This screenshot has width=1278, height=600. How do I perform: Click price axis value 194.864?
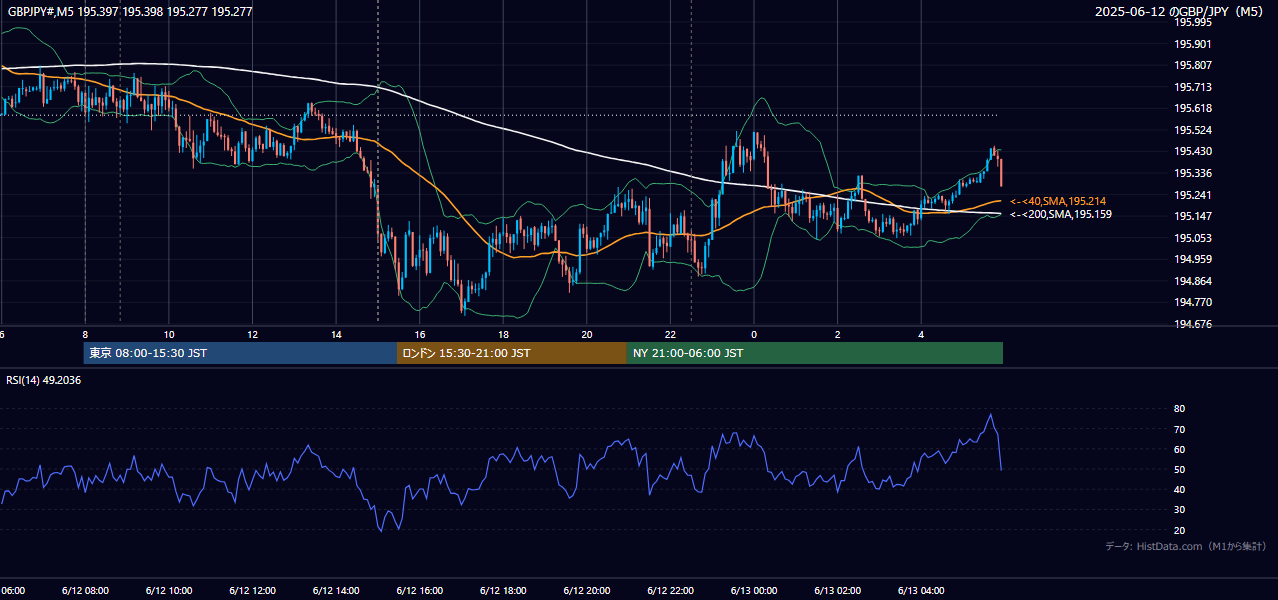tap(1192, 281)
